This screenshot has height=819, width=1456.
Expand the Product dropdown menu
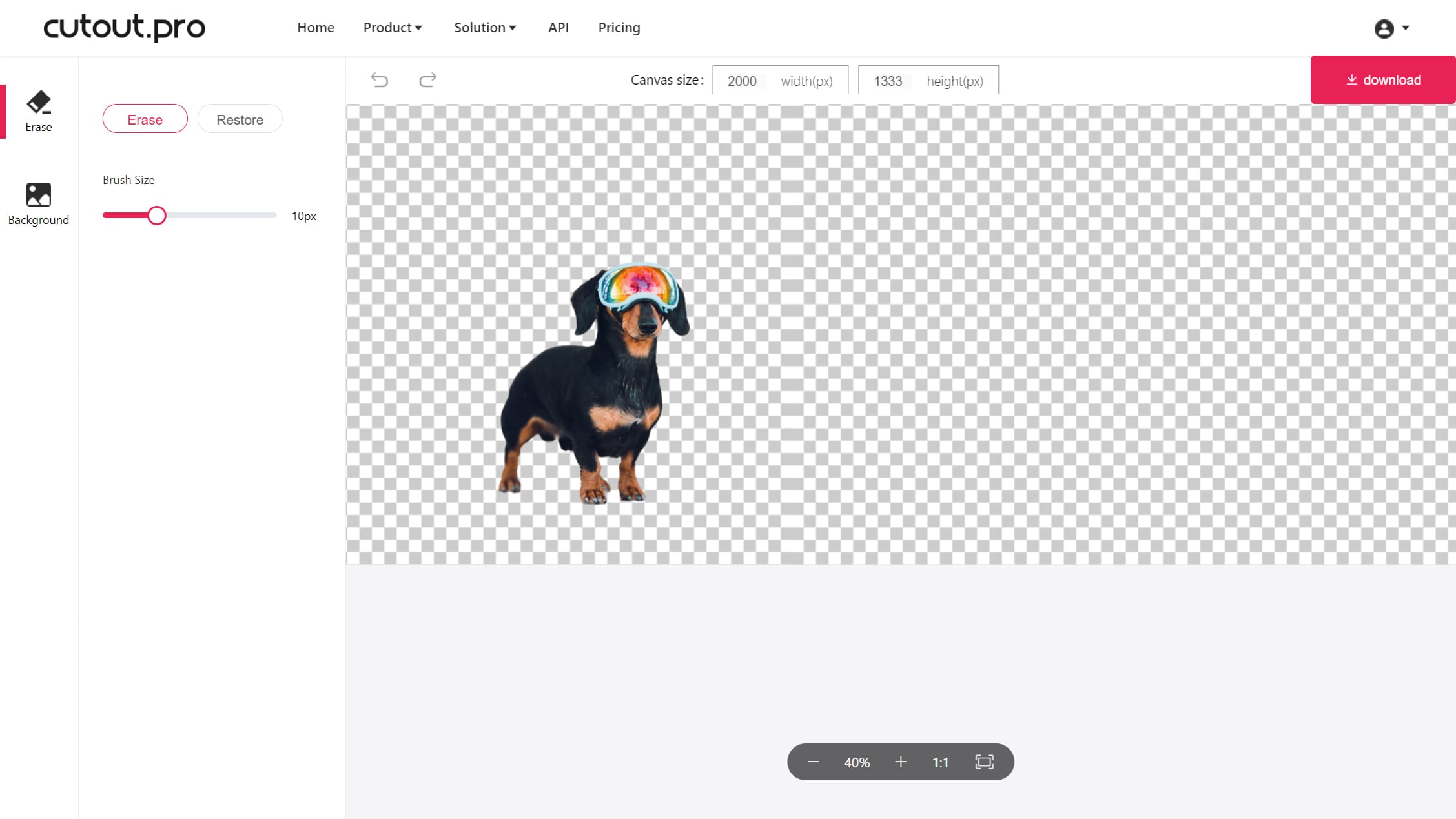(x=393, y=28)
